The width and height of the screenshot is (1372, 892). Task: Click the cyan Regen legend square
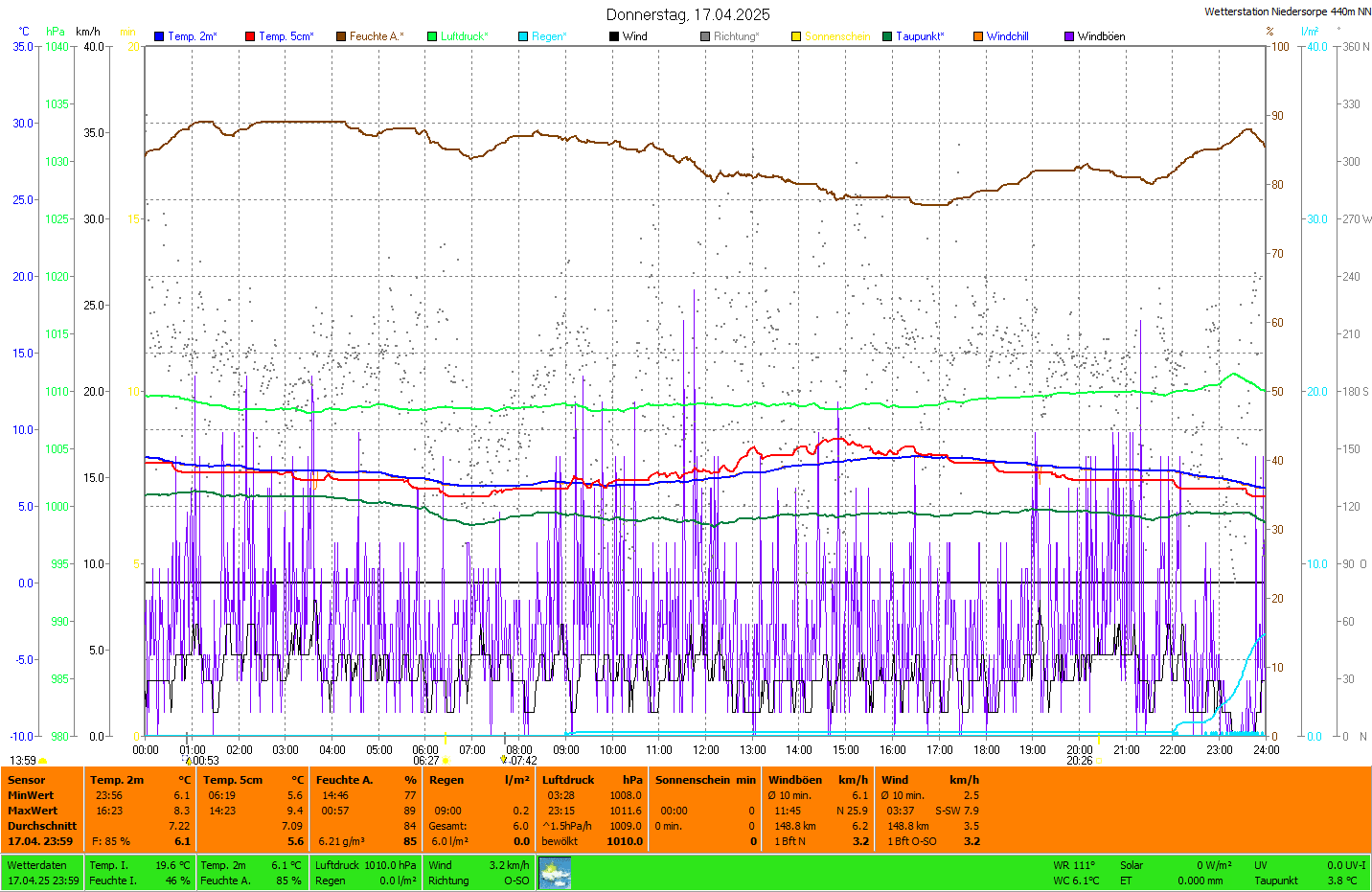point(523,36)
